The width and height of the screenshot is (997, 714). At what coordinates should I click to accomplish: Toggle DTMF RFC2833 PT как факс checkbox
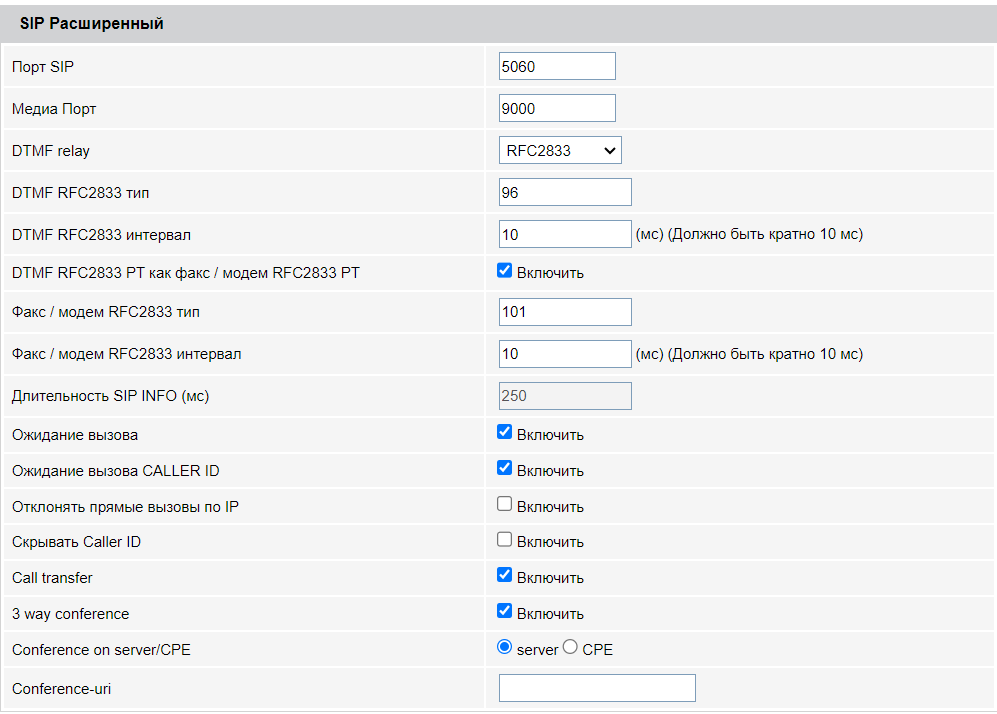[x=505, y=271]
